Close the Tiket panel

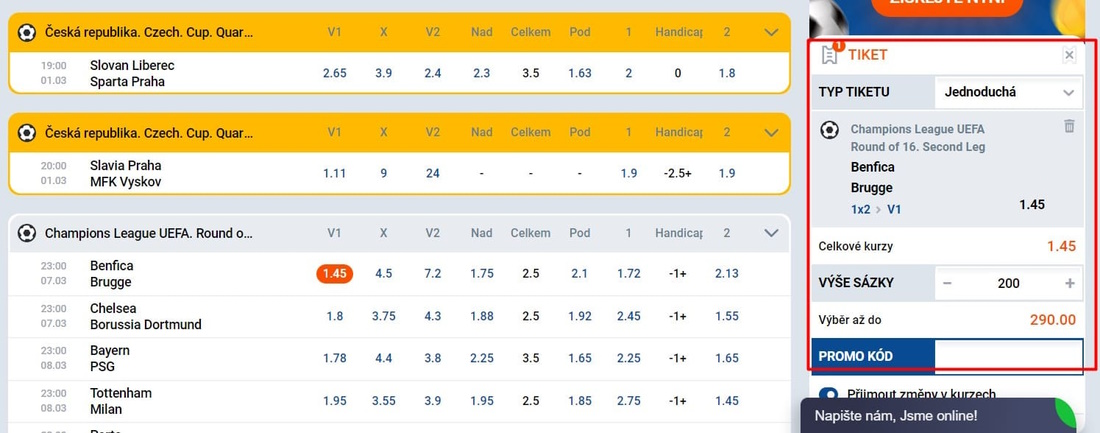[1069, 55]
